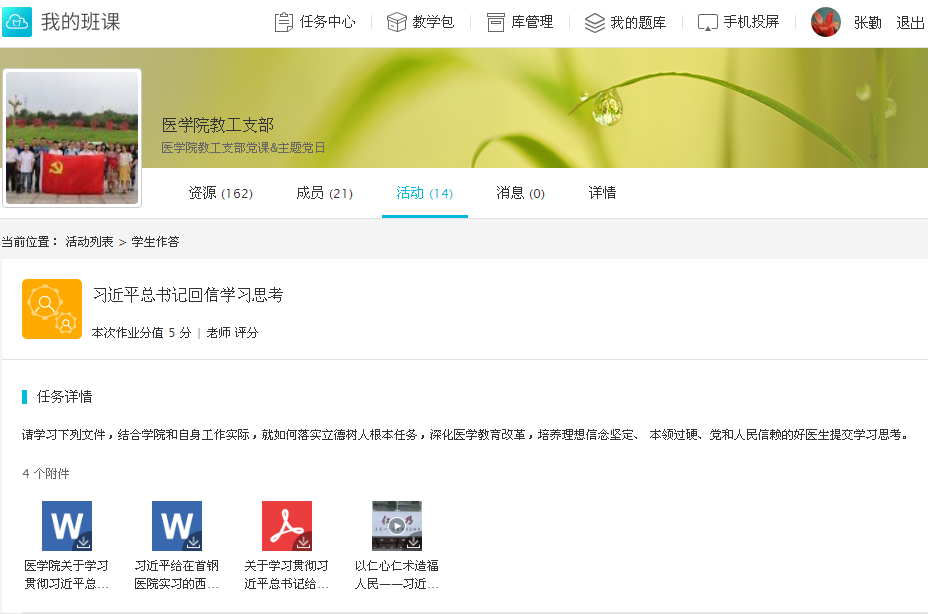Screen dimensions: 928x614
Task: Click 退出 to log out
Action: click(x=910, y=23)
